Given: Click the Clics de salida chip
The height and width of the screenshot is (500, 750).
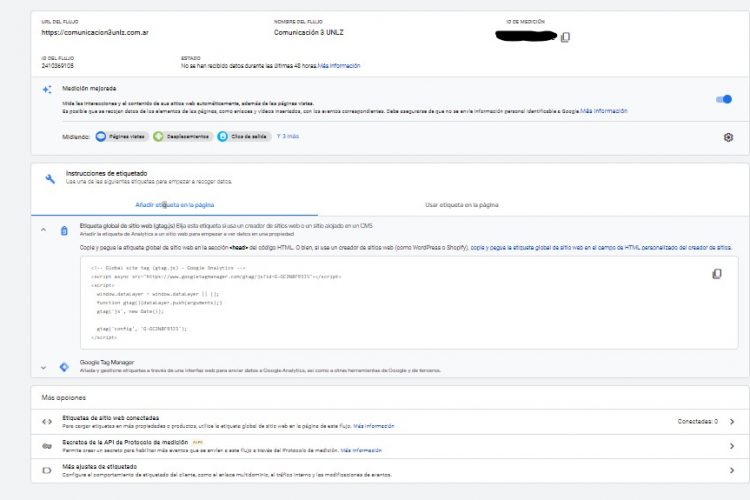Looking at the screenshot, I should click(x=244, y=136).
